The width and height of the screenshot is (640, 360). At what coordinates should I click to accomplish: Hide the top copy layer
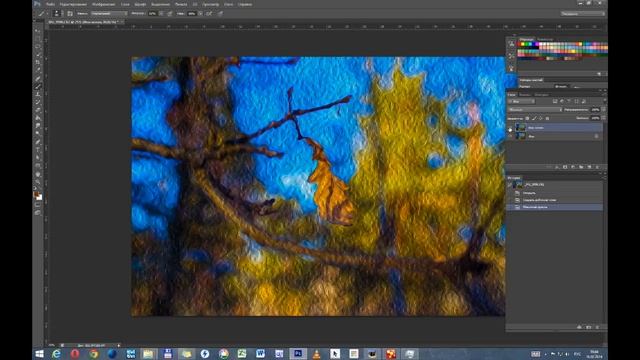pos(510,129)
